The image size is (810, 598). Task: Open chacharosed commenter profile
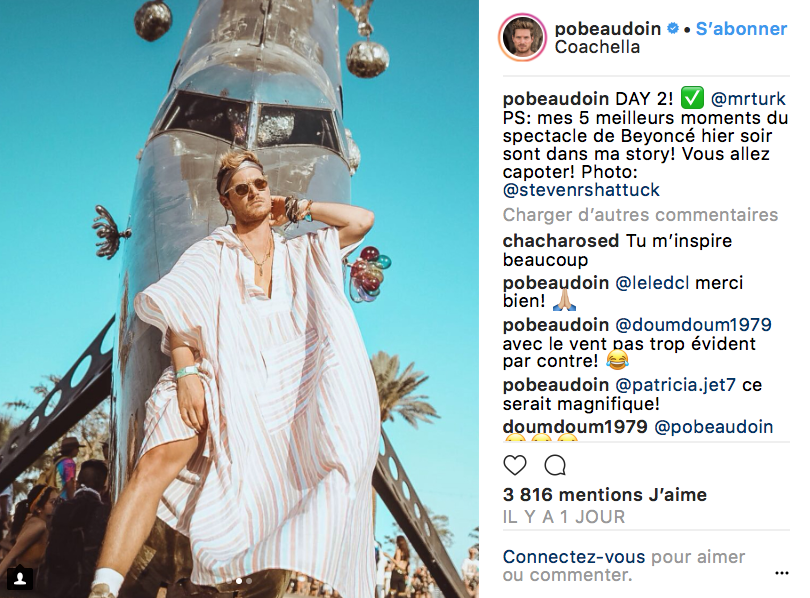560,241
